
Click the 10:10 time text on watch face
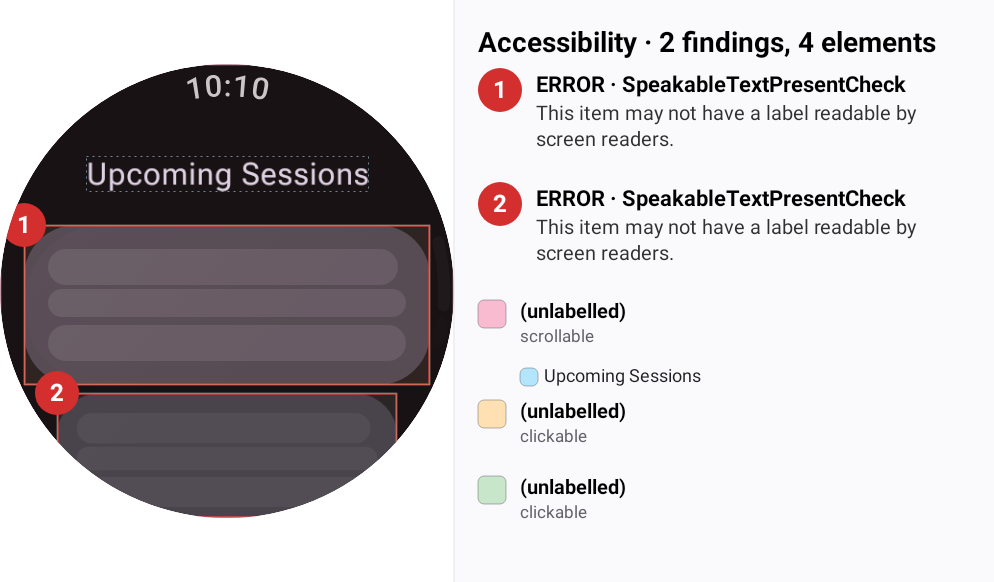click(228, 87)
